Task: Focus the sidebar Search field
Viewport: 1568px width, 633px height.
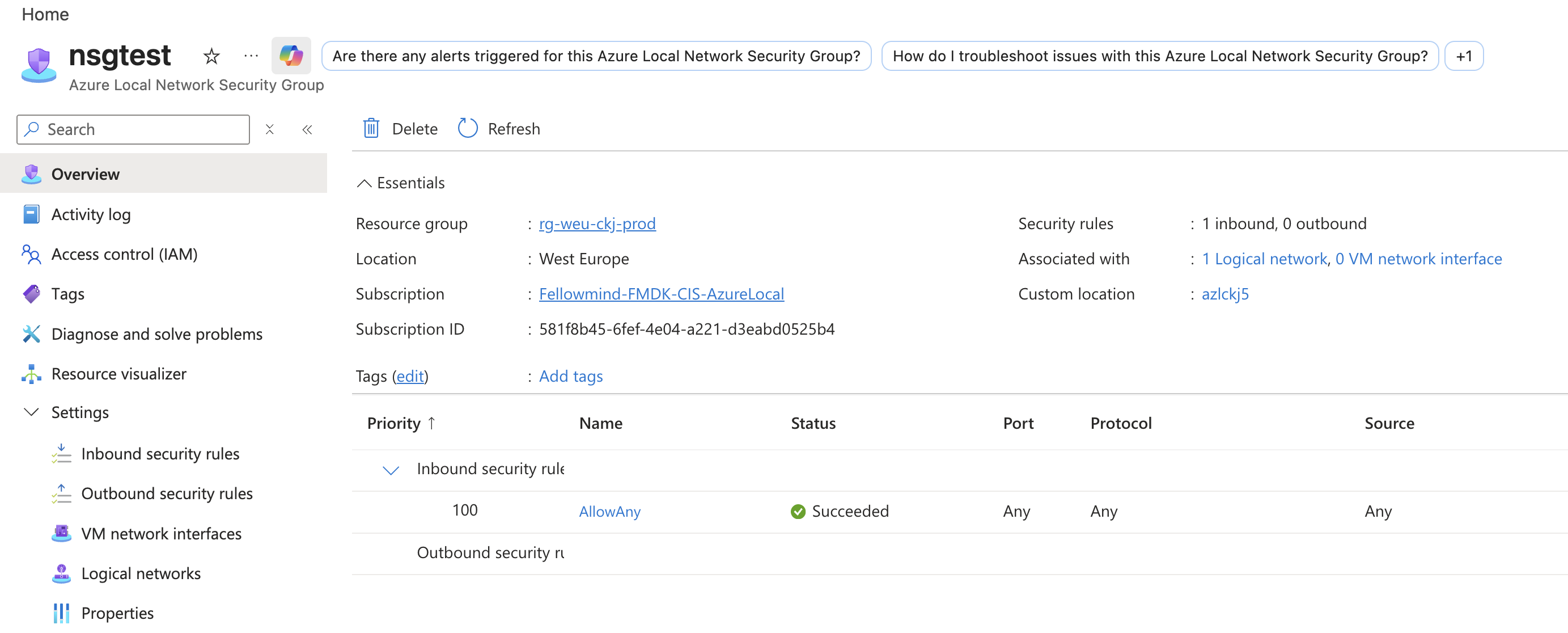Action: [133, 129]
